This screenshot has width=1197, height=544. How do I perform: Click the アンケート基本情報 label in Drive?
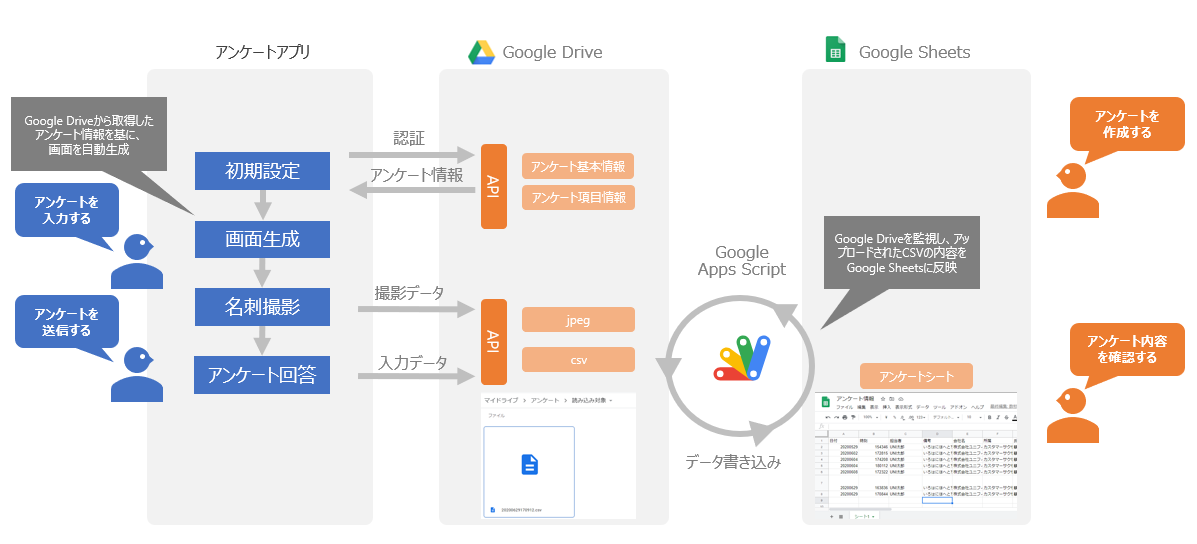tap(578, 166)
